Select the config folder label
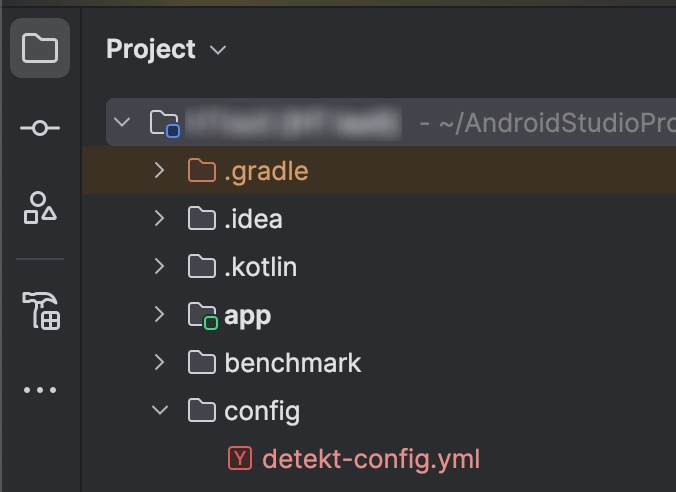 [262, 411]
